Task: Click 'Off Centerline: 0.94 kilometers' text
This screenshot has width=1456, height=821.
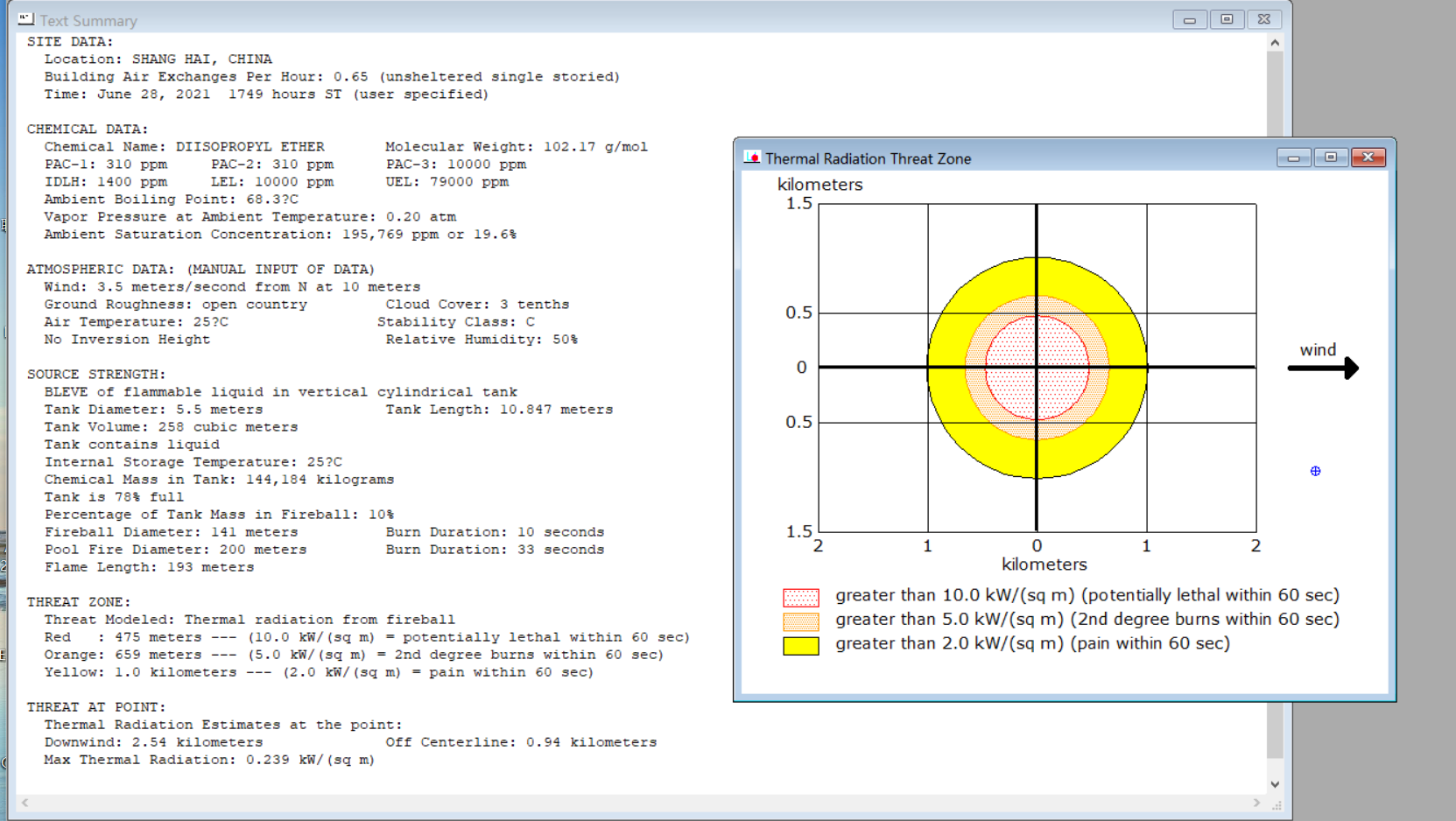Action: coord(522,742)
